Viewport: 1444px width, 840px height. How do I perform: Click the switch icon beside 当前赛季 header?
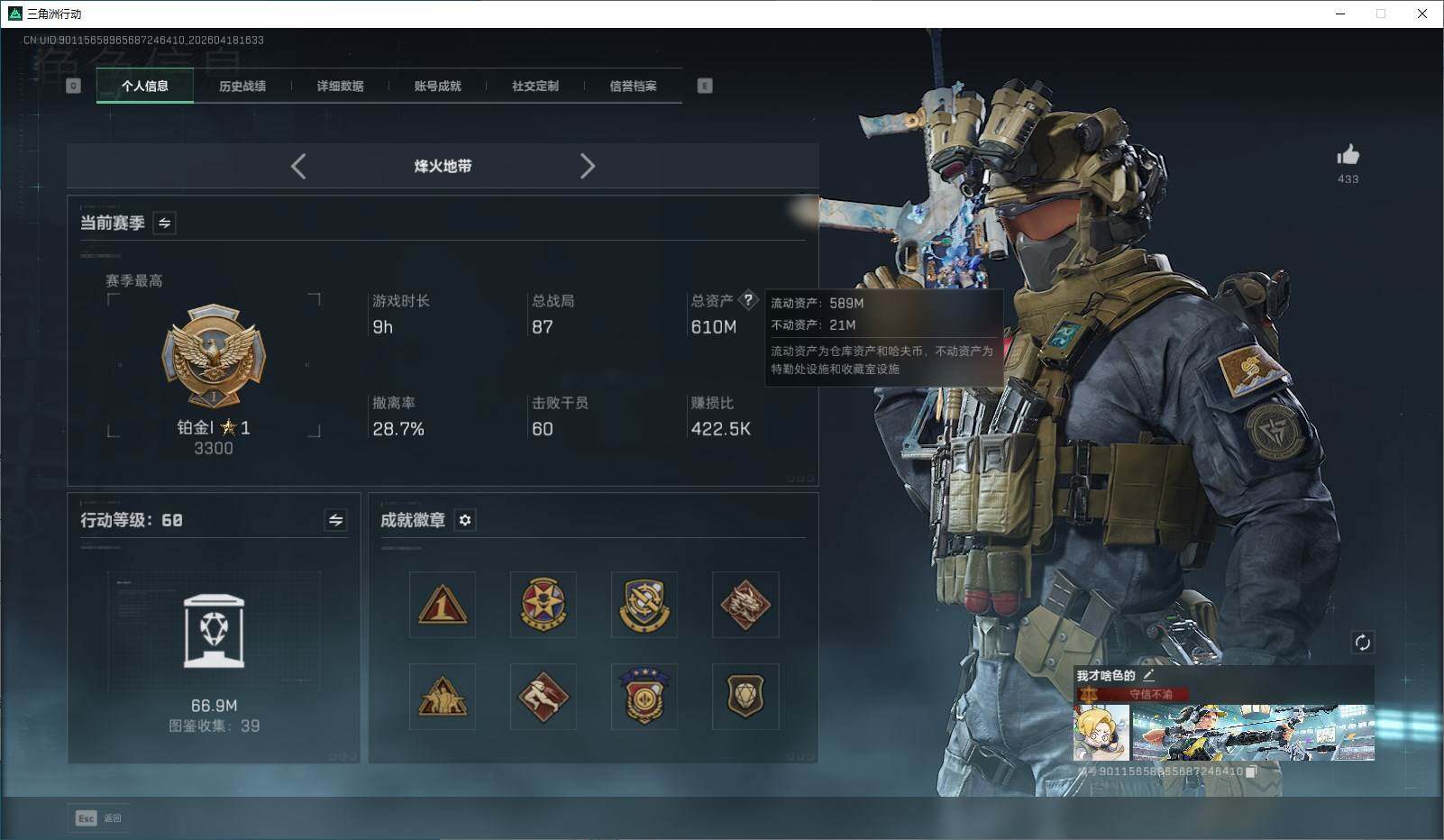pyautogui.click(x=164, y=223)
